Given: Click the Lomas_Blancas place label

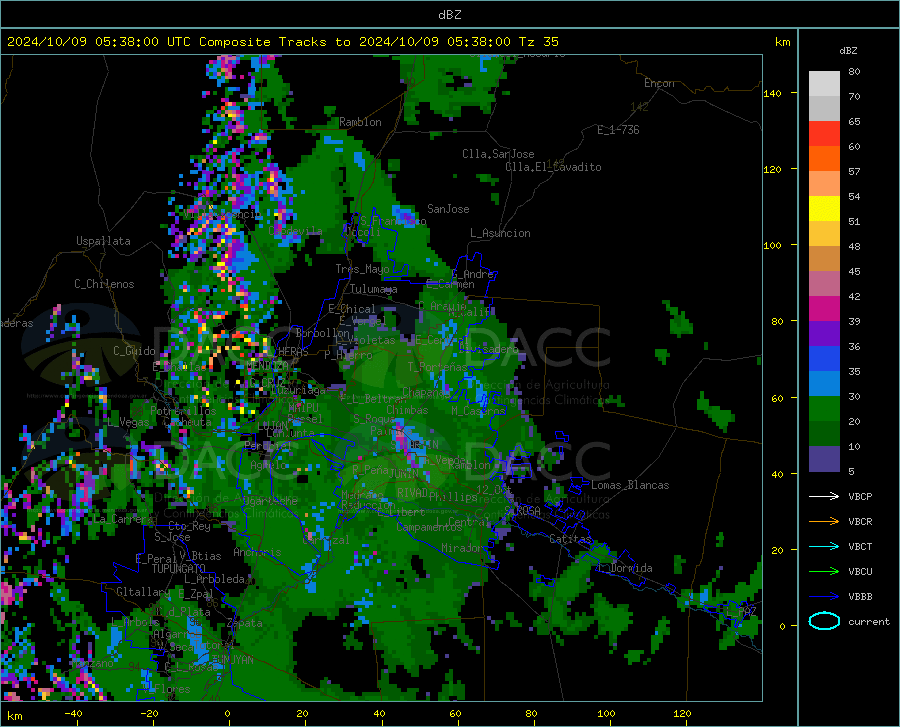Looking at the screenshot, I should (x=630, y=485).
